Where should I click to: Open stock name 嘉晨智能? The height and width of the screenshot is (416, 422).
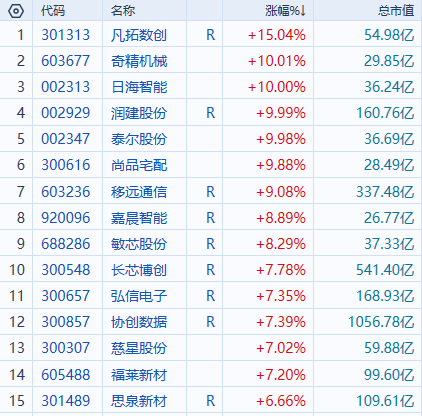[139, 218]
